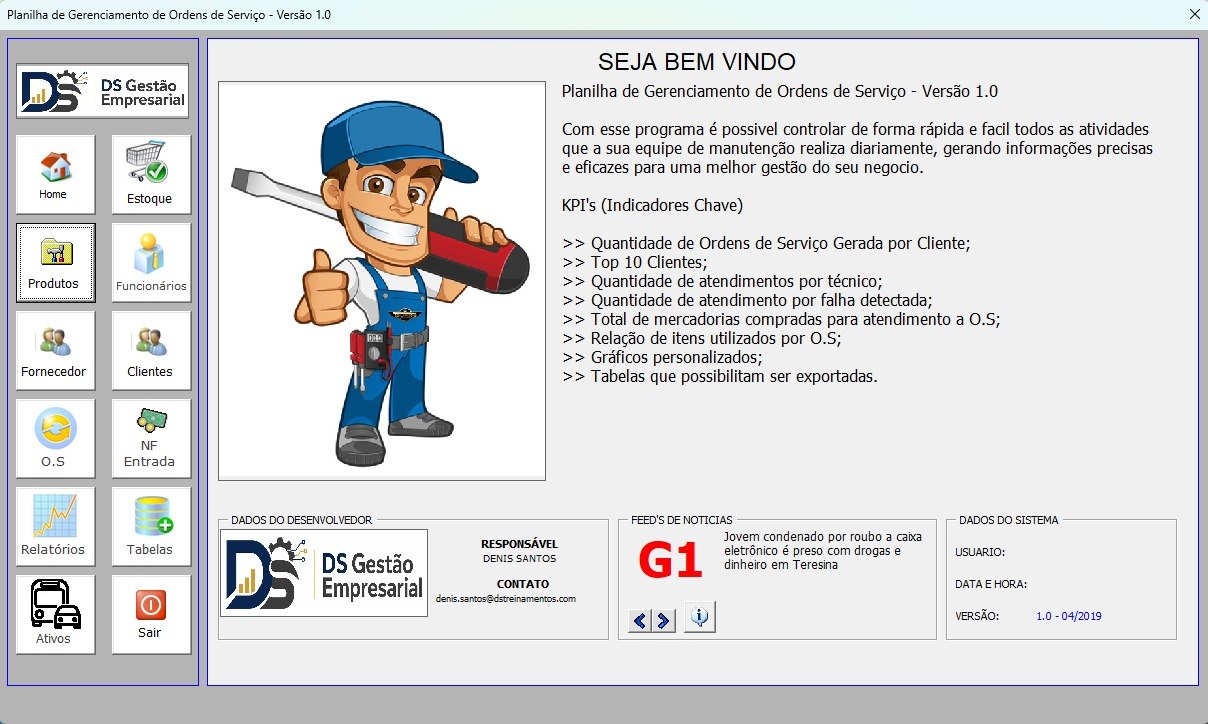Open the Ativos vehicles icon
Viewport: 1208px width, 724px height.
pos(56,614)
